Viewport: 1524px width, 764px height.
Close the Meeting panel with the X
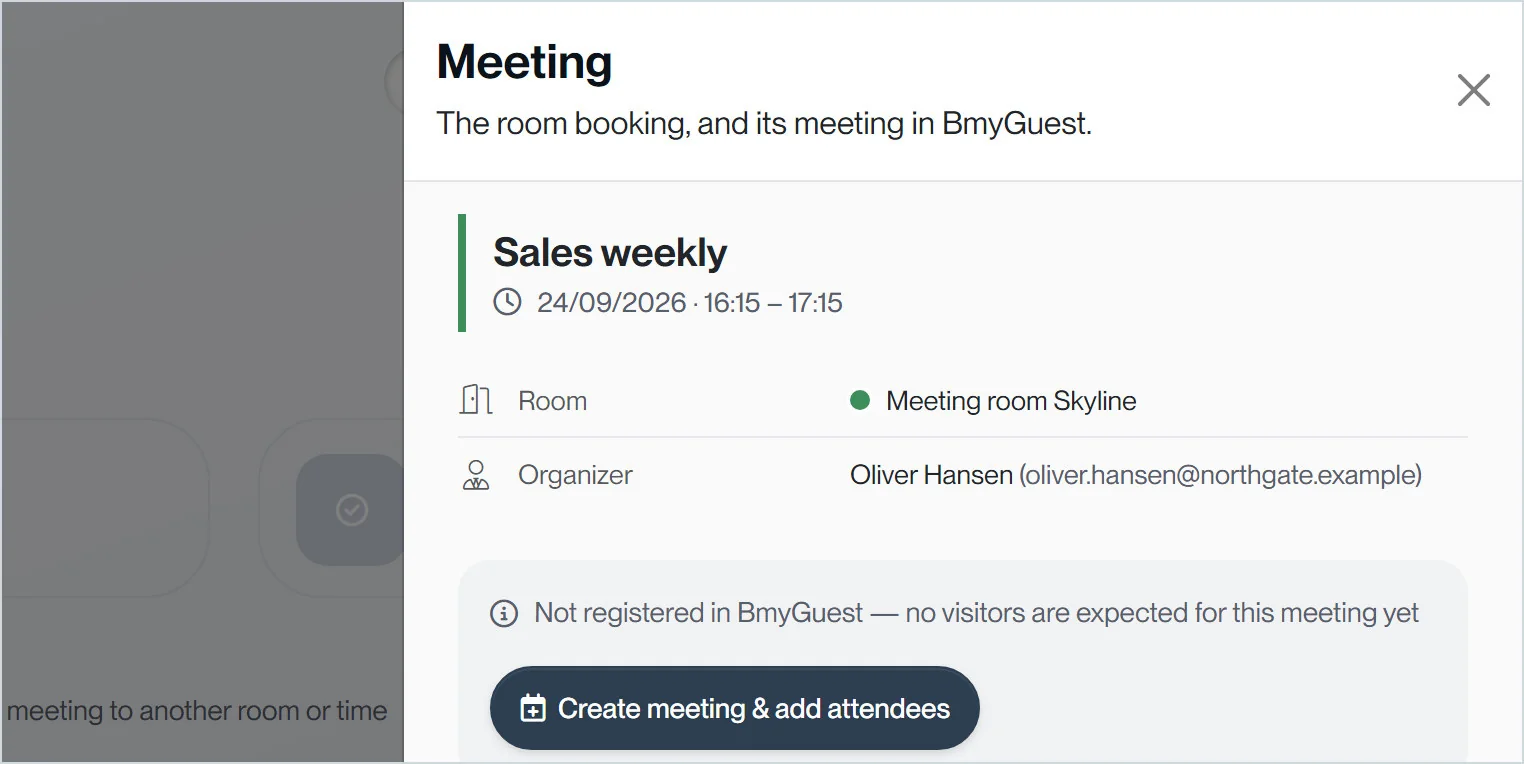(1473, 90)
